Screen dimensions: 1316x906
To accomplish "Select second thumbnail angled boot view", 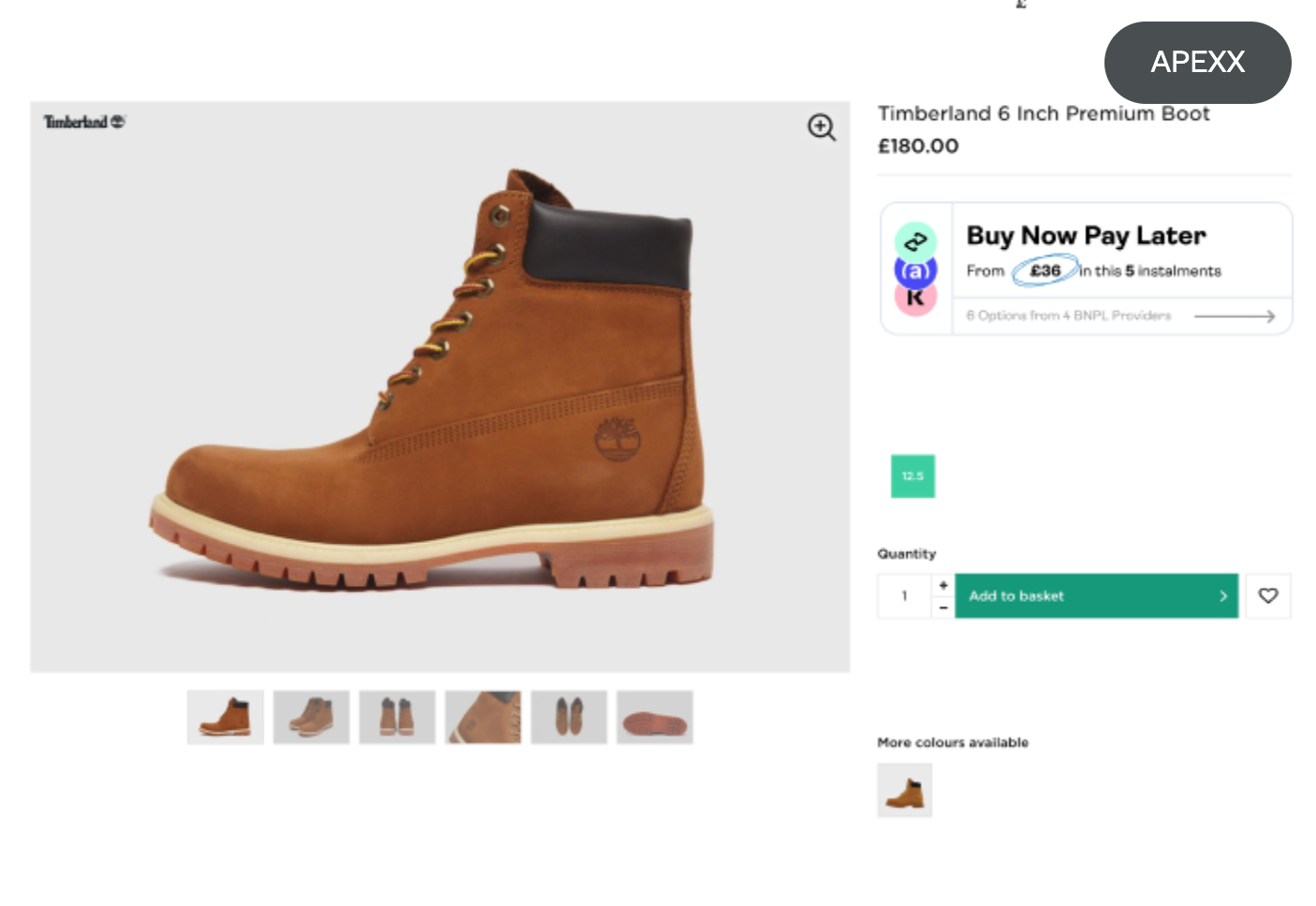I will 312,718.
